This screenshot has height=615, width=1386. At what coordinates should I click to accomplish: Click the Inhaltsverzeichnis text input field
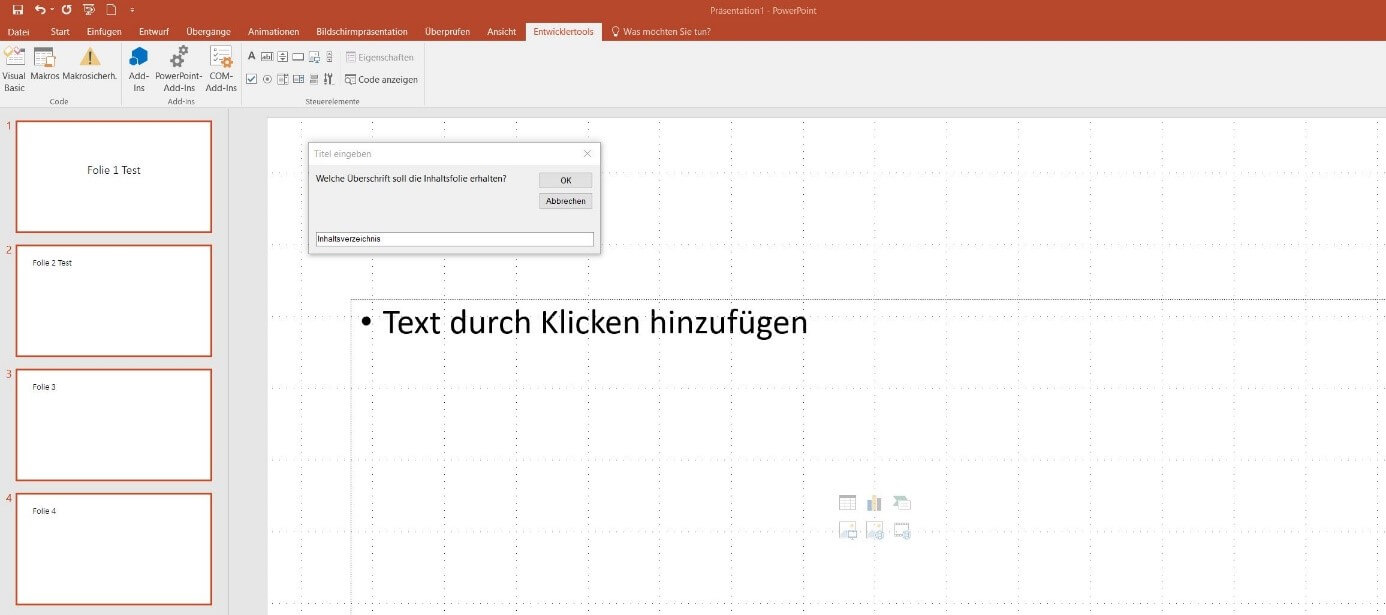coord(454,239)
